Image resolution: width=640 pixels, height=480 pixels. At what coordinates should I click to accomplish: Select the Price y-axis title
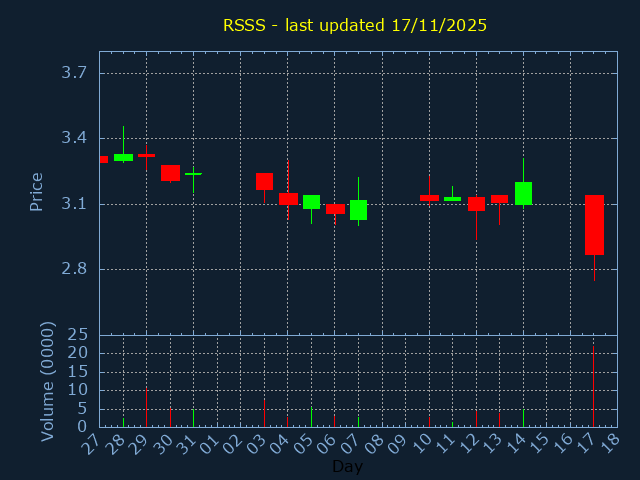37,191
